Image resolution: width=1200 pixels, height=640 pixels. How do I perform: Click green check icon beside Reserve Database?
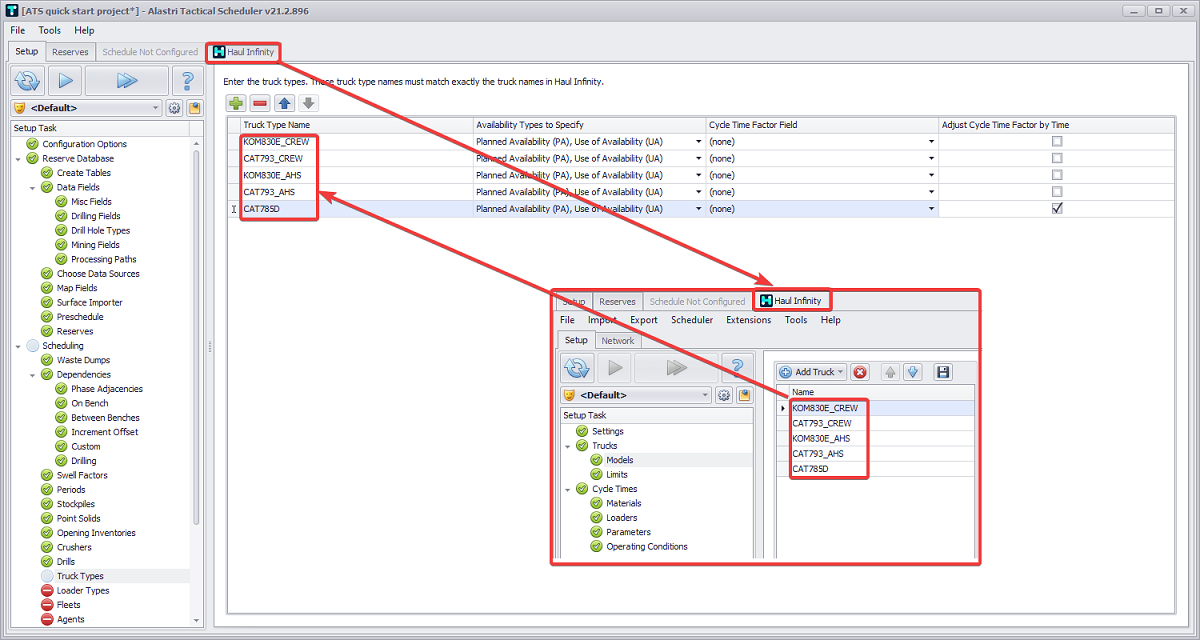point(32,158)
